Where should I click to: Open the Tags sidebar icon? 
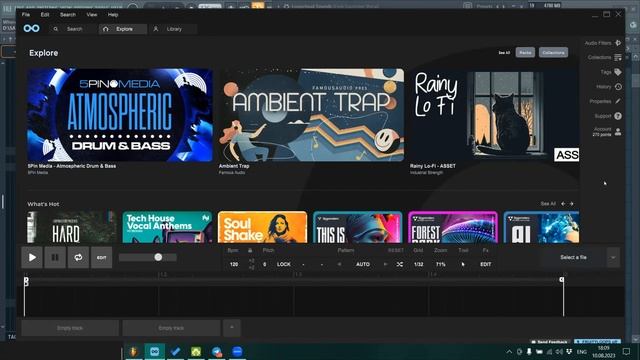pos(618,72)
